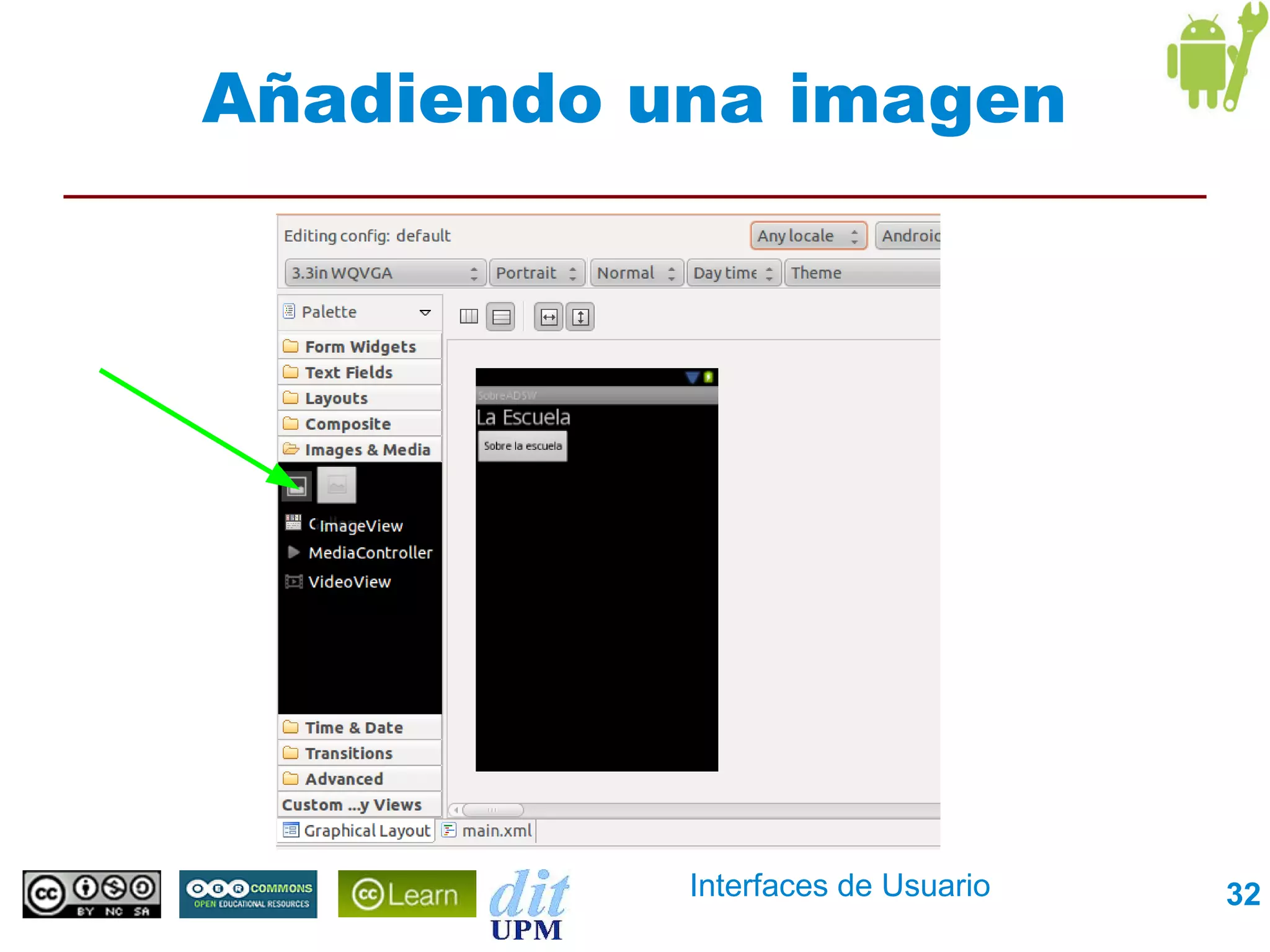1270x952 pixels.
Task: Set vertical orientation layout icon
Action: click(501, 317)
